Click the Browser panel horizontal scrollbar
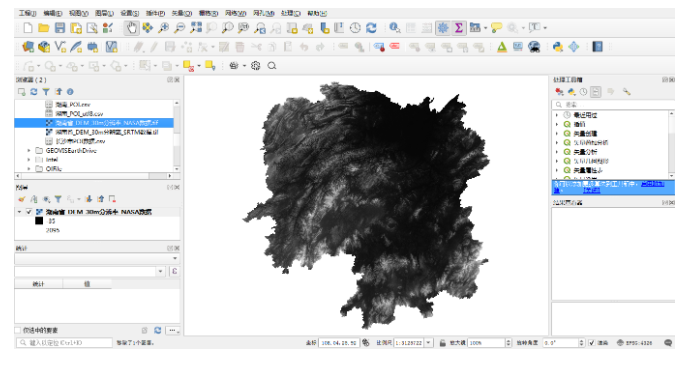This screenshot has width=685, height=370. [x=93, y=176]
